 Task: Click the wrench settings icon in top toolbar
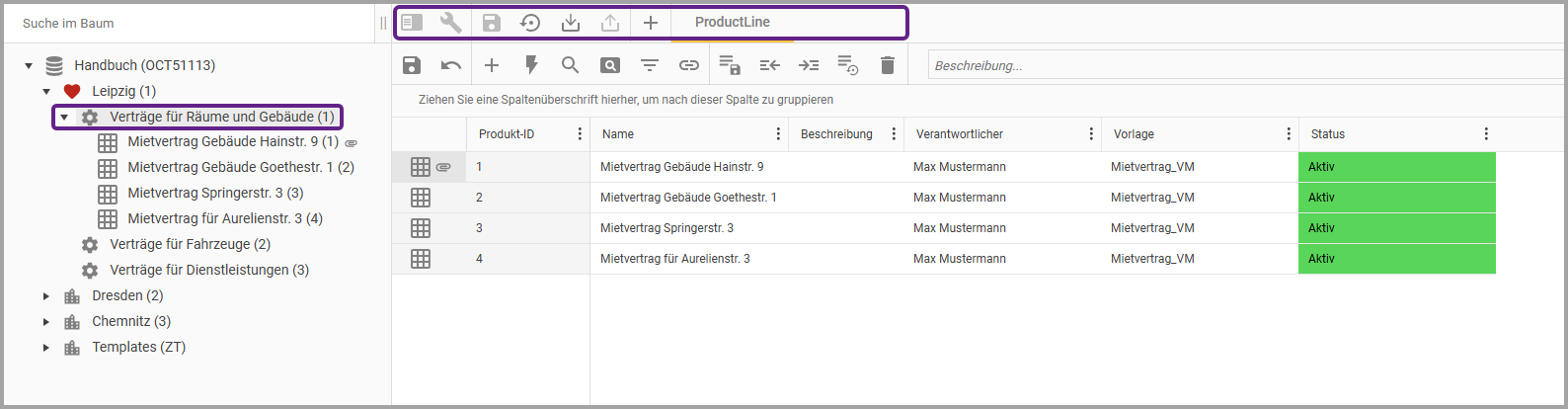(451, 23)
